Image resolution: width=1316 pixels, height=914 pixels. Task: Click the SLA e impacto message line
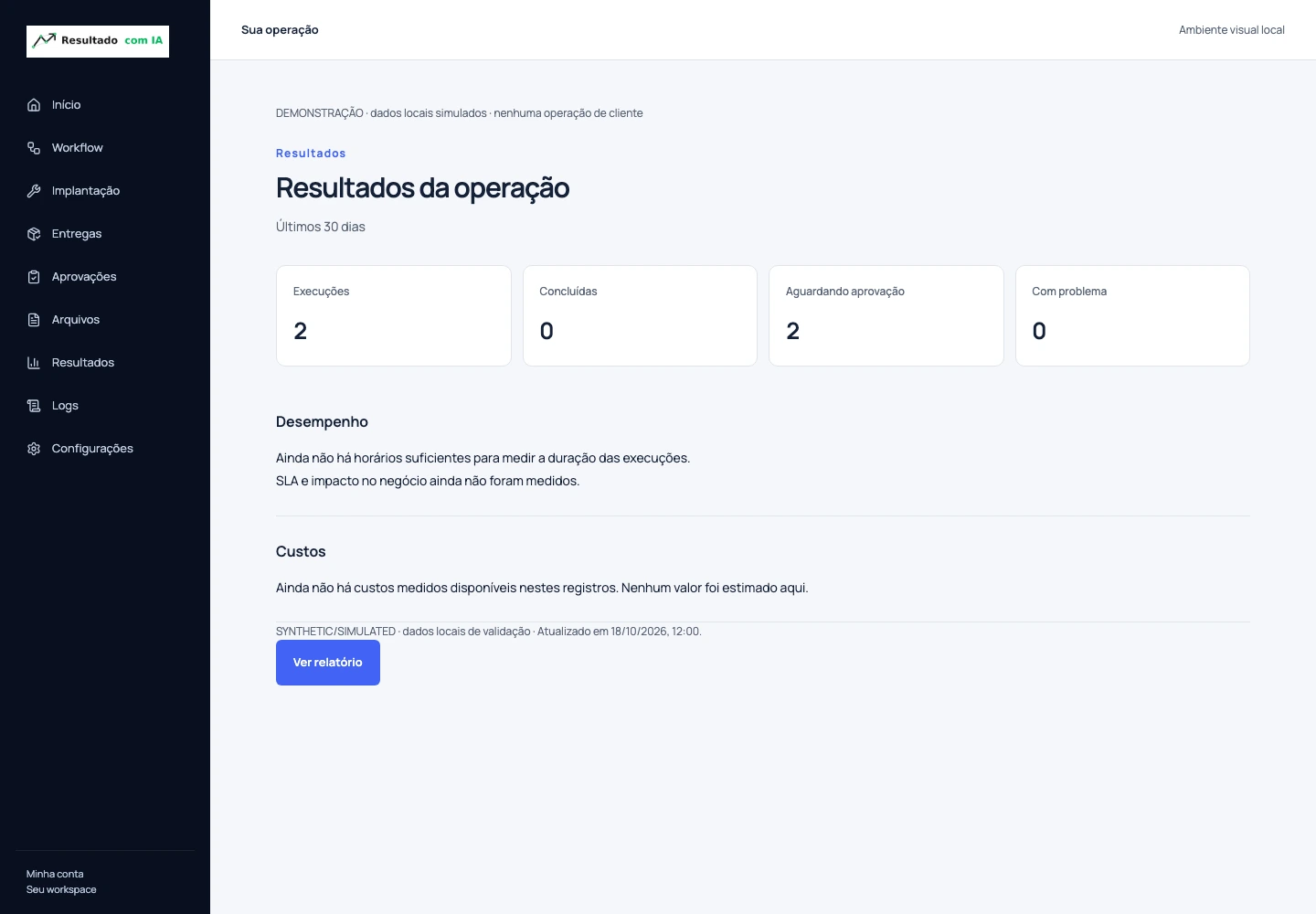[428, 481]
